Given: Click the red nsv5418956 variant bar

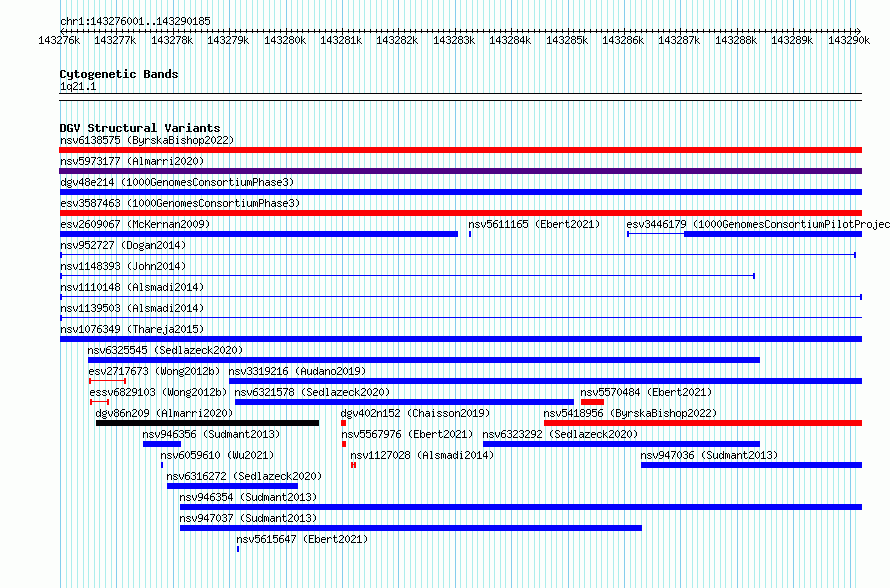Looking at the screenshot, I should pyautogui.click(x=703, y=423).
